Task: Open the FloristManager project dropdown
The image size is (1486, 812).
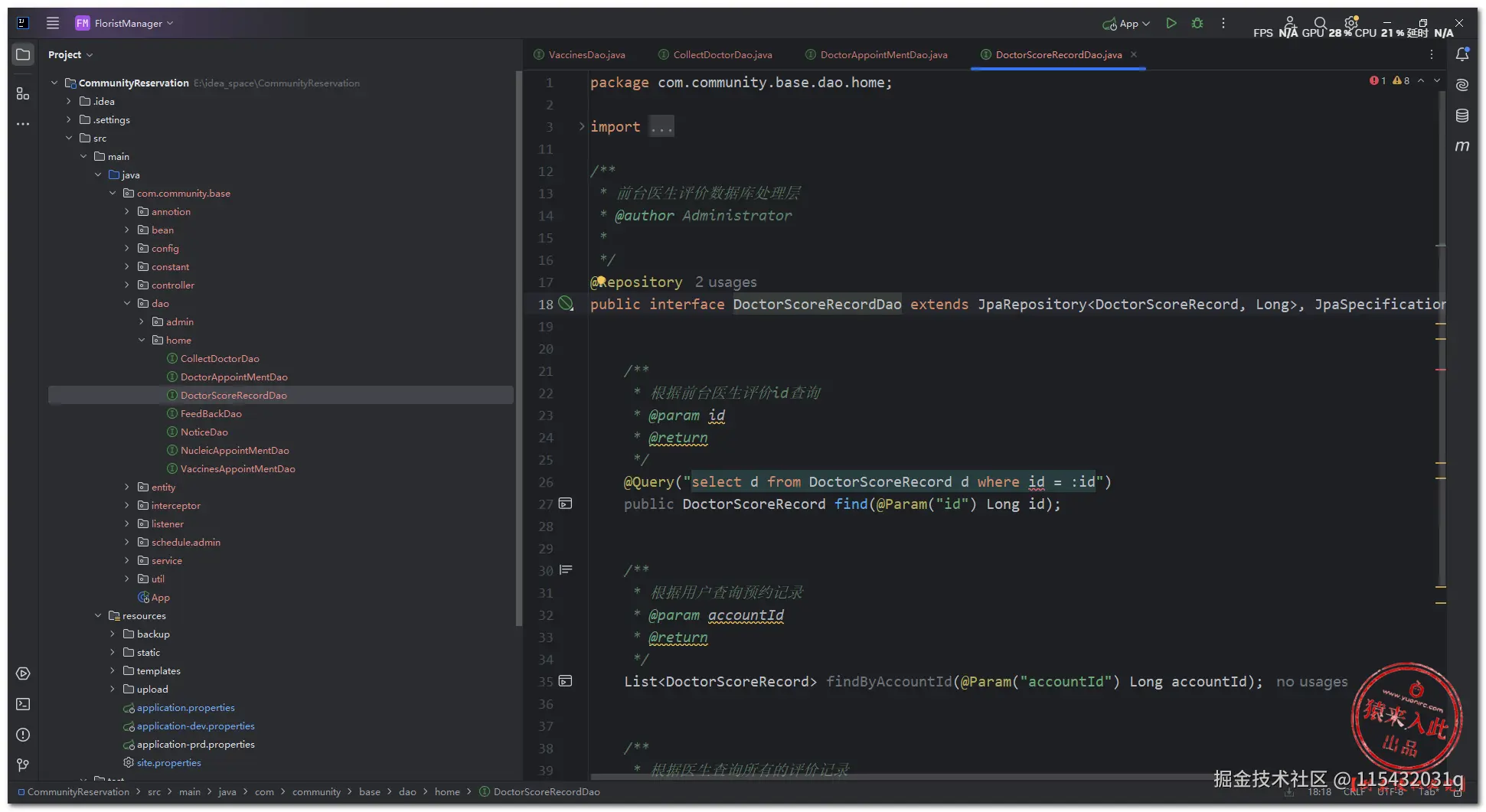Action: pyautogui.click(x=124, y=23)
